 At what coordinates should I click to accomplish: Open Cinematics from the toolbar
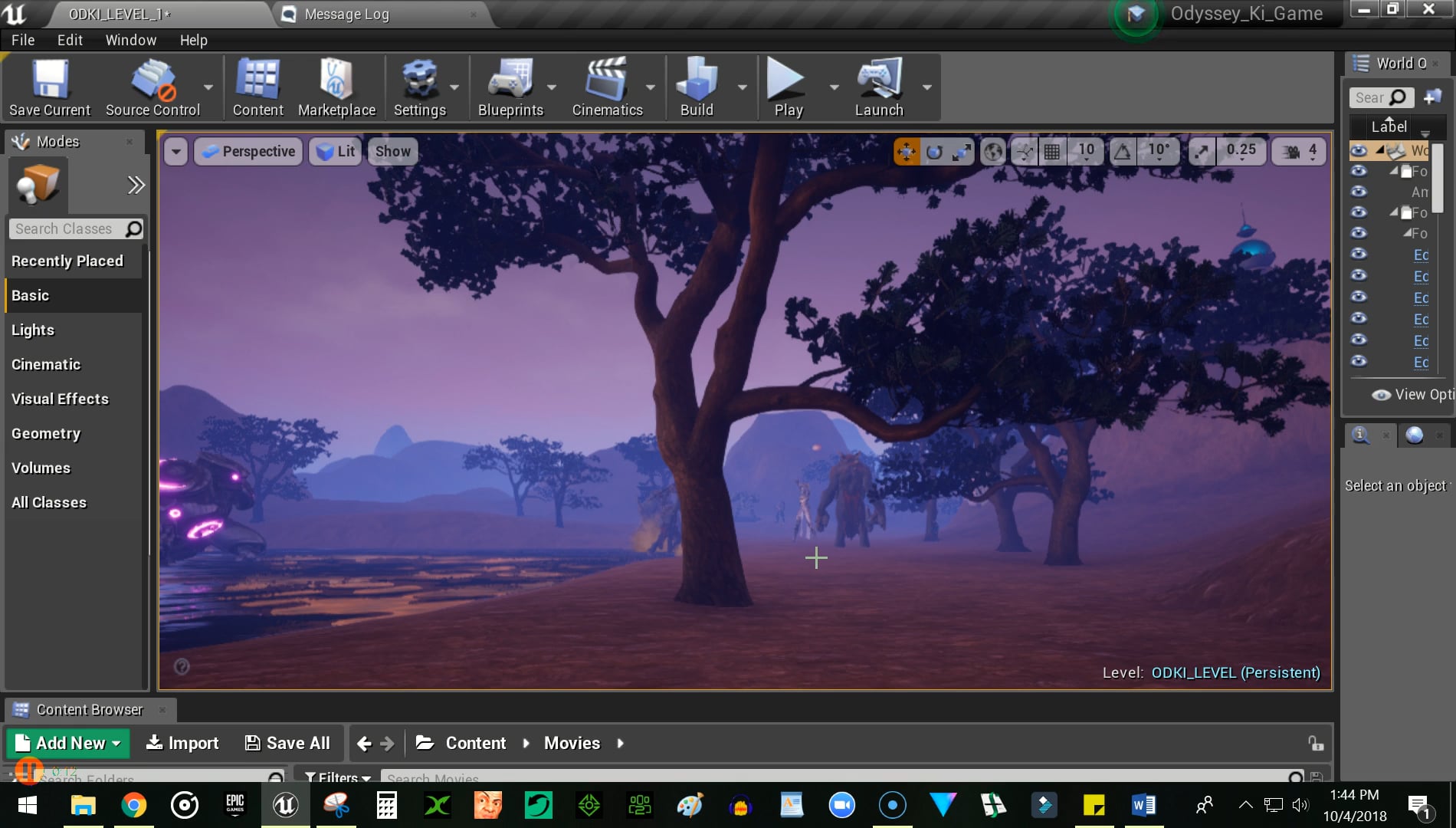point(606,87)
